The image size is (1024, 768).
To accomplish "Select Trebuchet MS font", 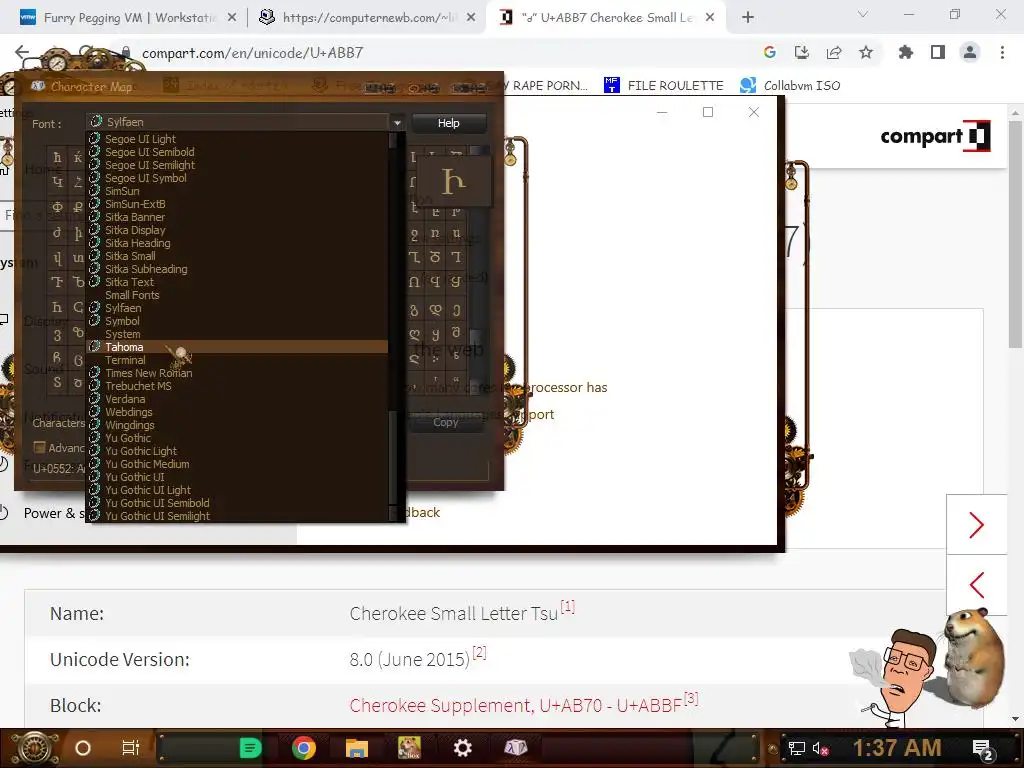I will tap(238, 386).
